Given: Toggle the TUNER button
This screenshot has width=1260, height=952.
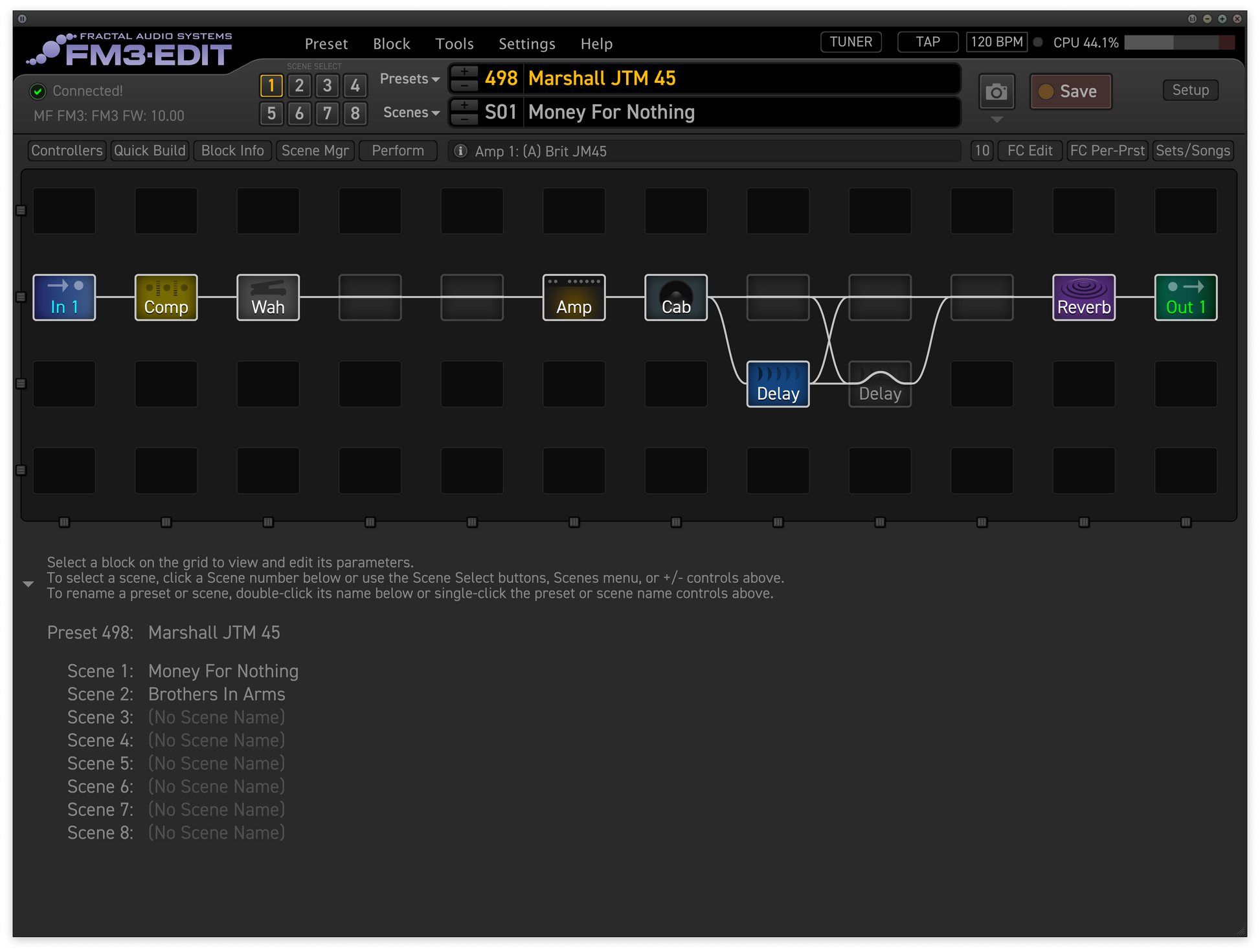Looking at the screenshot, I should 850,42.
